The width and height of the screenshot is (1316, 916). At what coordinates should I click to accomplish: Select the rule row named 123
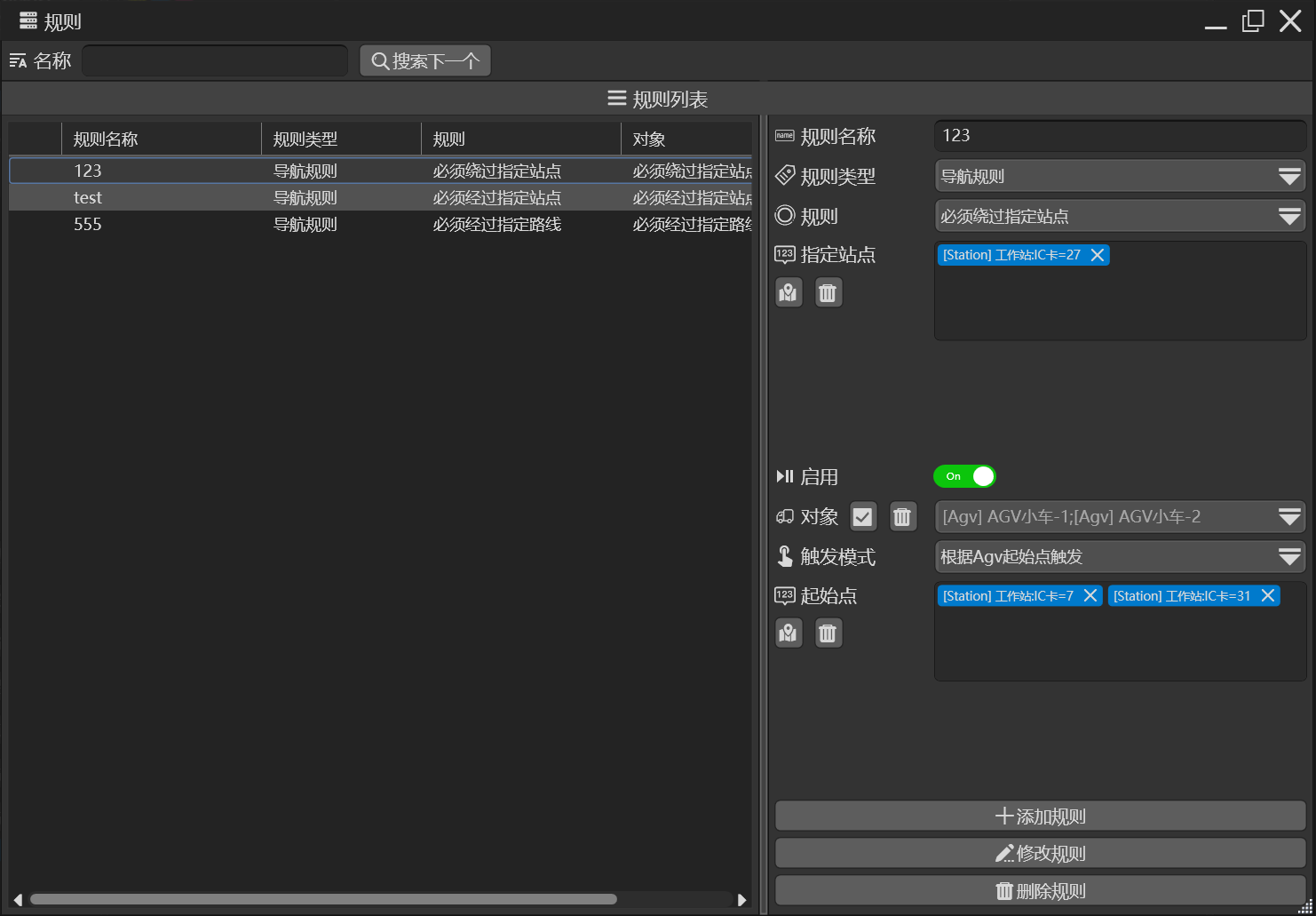[380, 171]
